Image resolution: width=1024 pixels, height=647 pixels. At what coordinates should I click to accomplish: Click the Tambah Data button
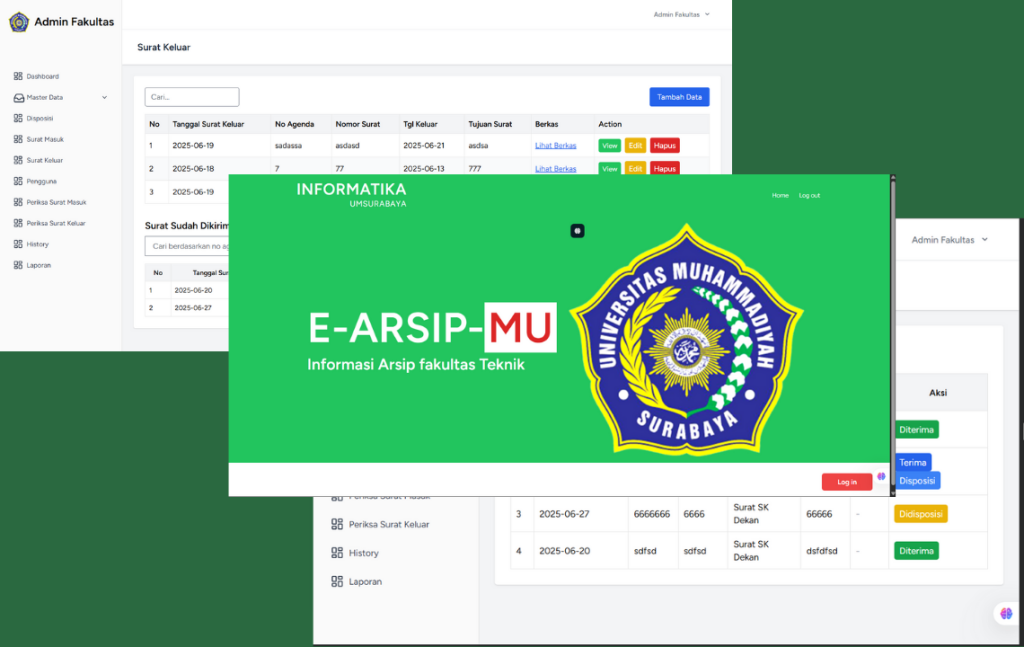(x=679, y=97)
